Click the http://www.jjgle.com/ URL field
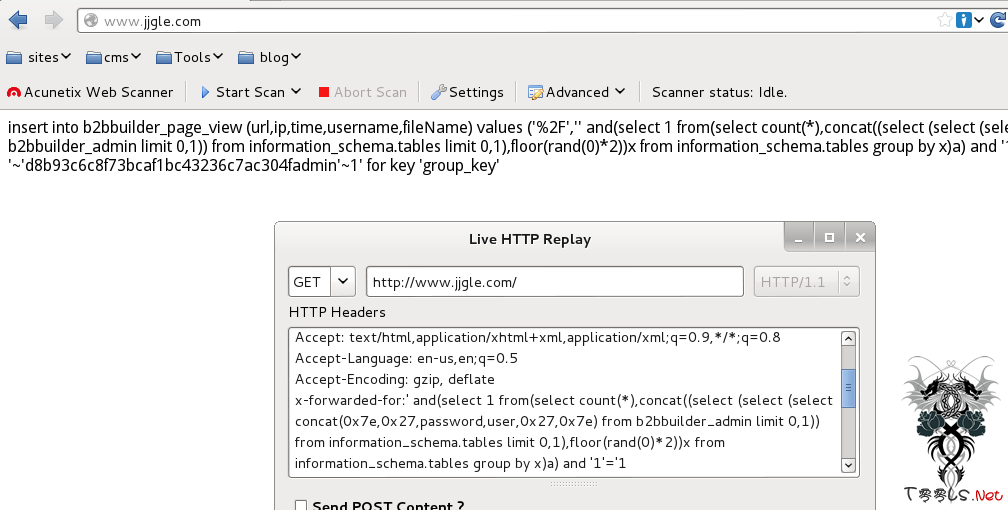The height and width of the screenshot is (510, 1008). tap(555, 282)
